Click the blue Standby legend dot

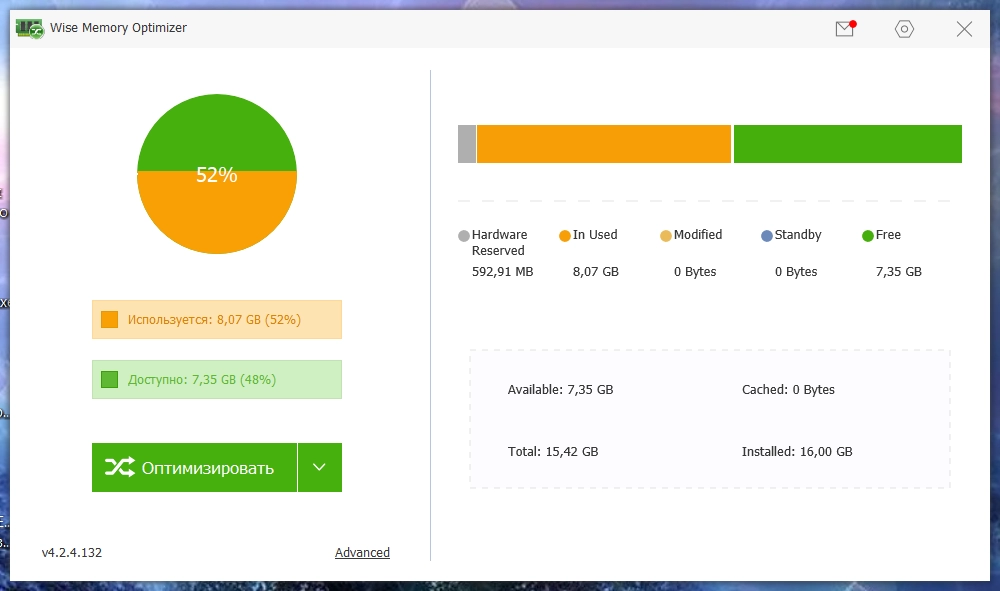(767, 236)
